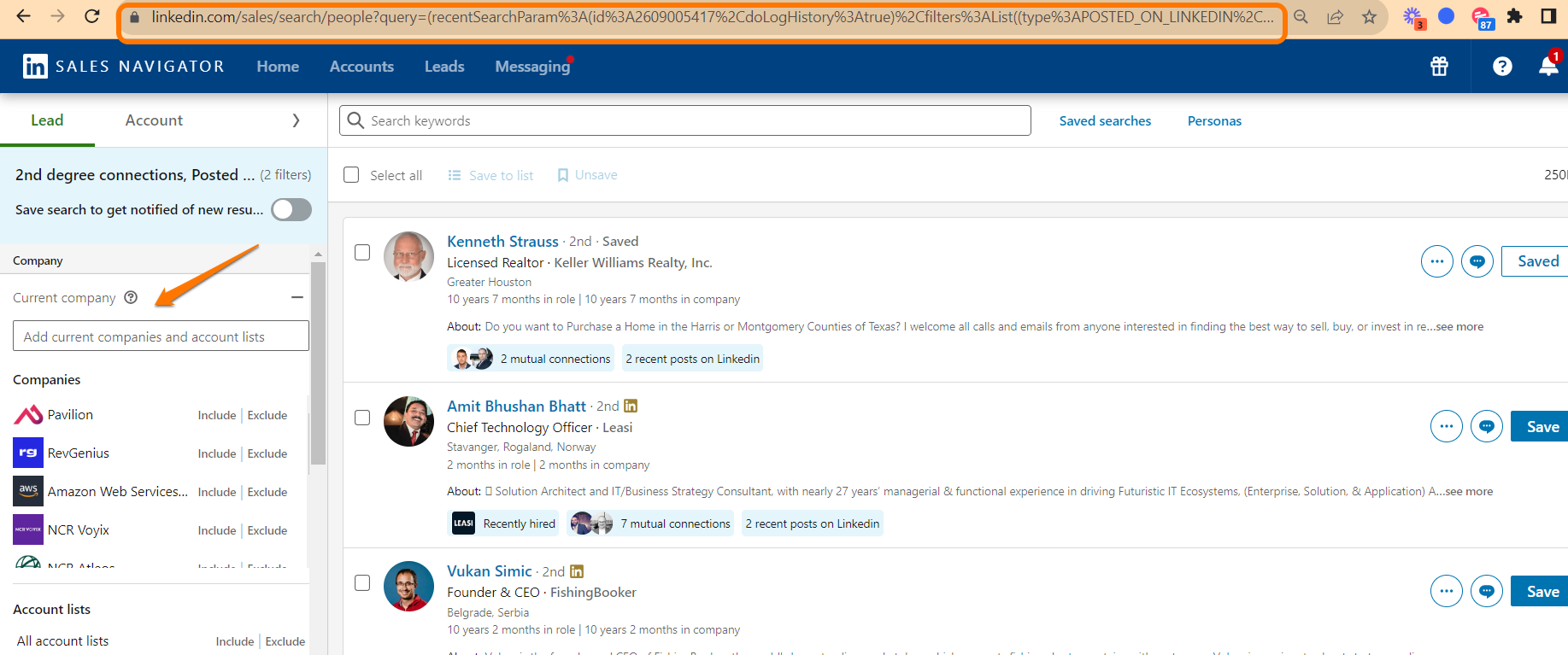This screenshot has width=1568, height=655.
Task: Open more options for Amit Bhushan Bhatt
Action: [x=1446, y=426]
